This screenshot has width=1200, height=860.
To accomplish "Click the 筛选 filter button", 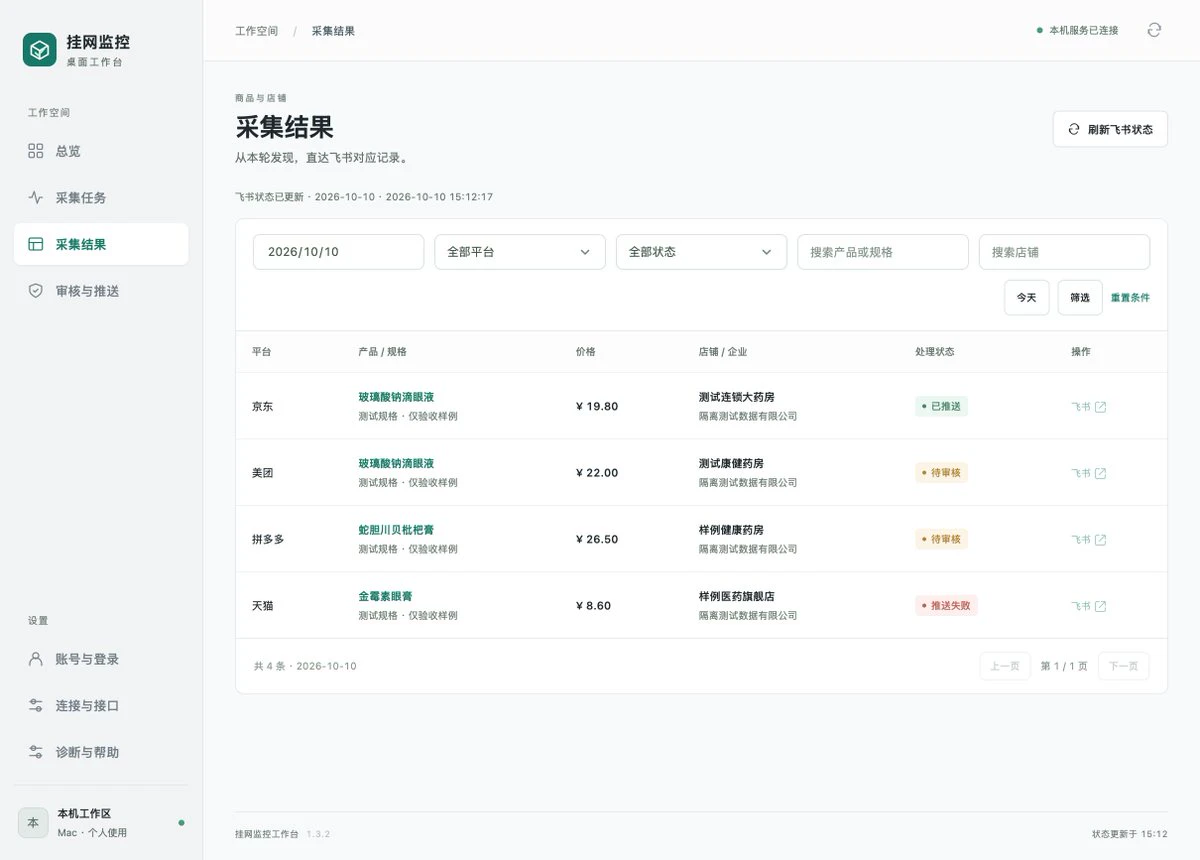I will click(1080, 298).
